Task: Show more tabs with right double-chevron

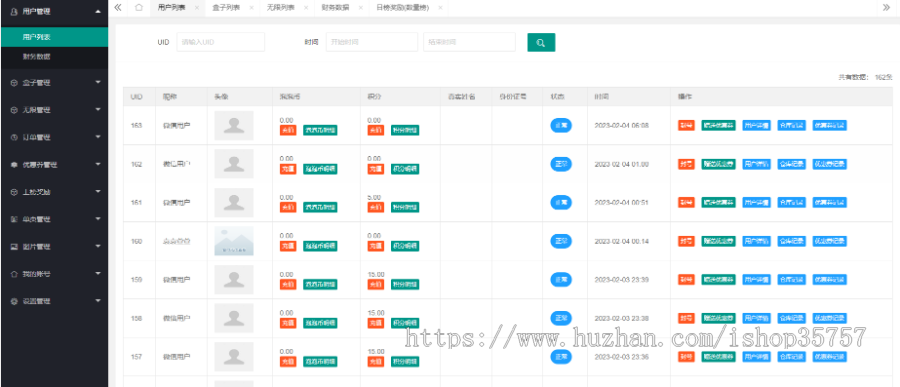Action: 886,7
